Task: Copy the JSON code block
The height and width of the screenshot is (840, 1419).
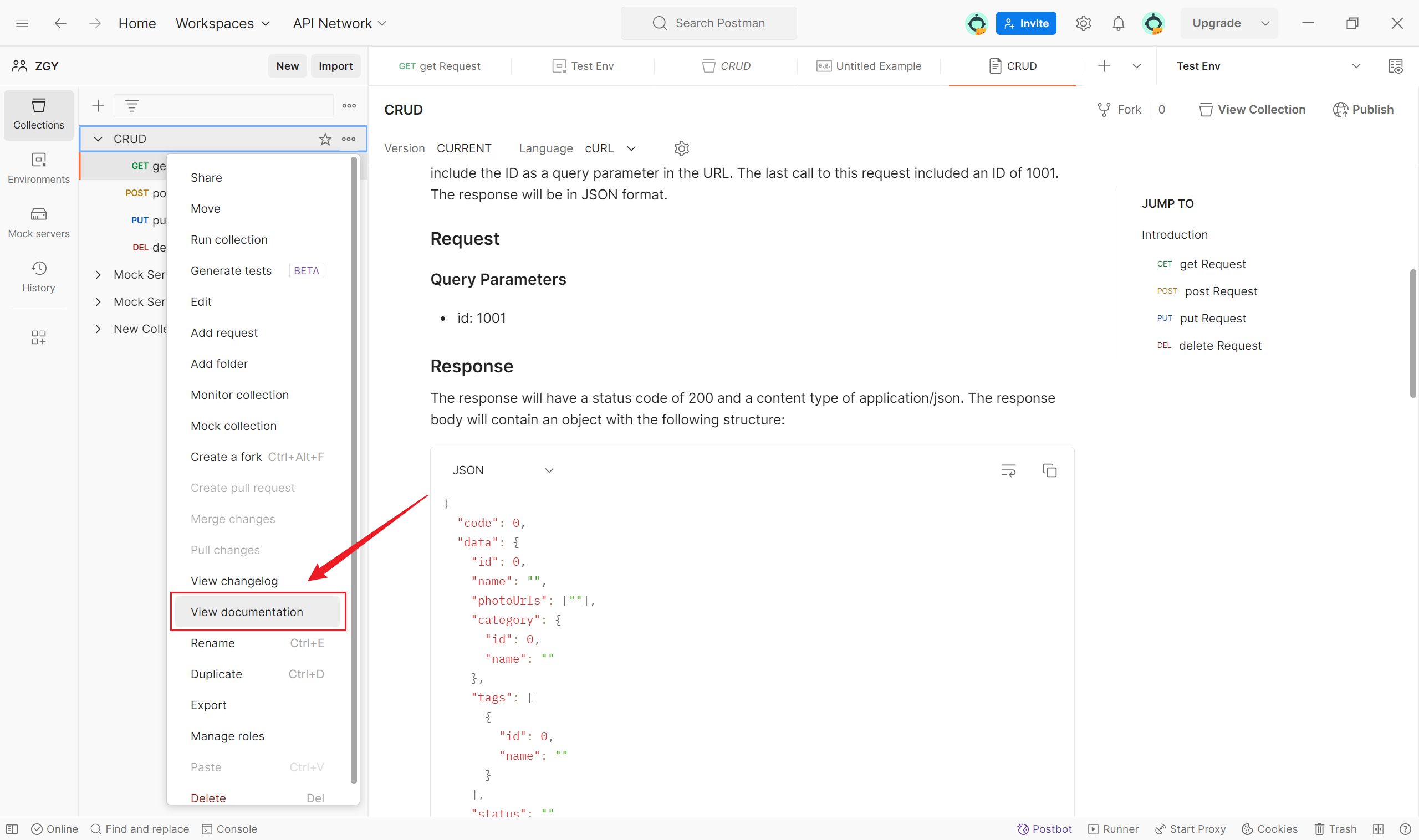Action: [x=1050, y=470]
